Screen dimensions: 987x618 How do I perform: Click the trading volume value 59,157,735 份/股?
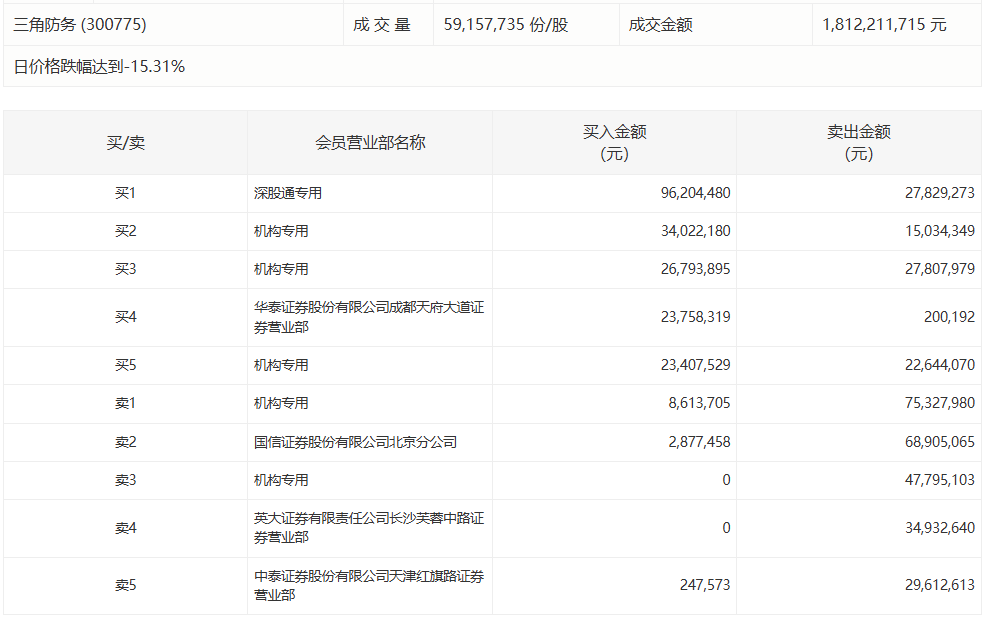pos(505,25)
